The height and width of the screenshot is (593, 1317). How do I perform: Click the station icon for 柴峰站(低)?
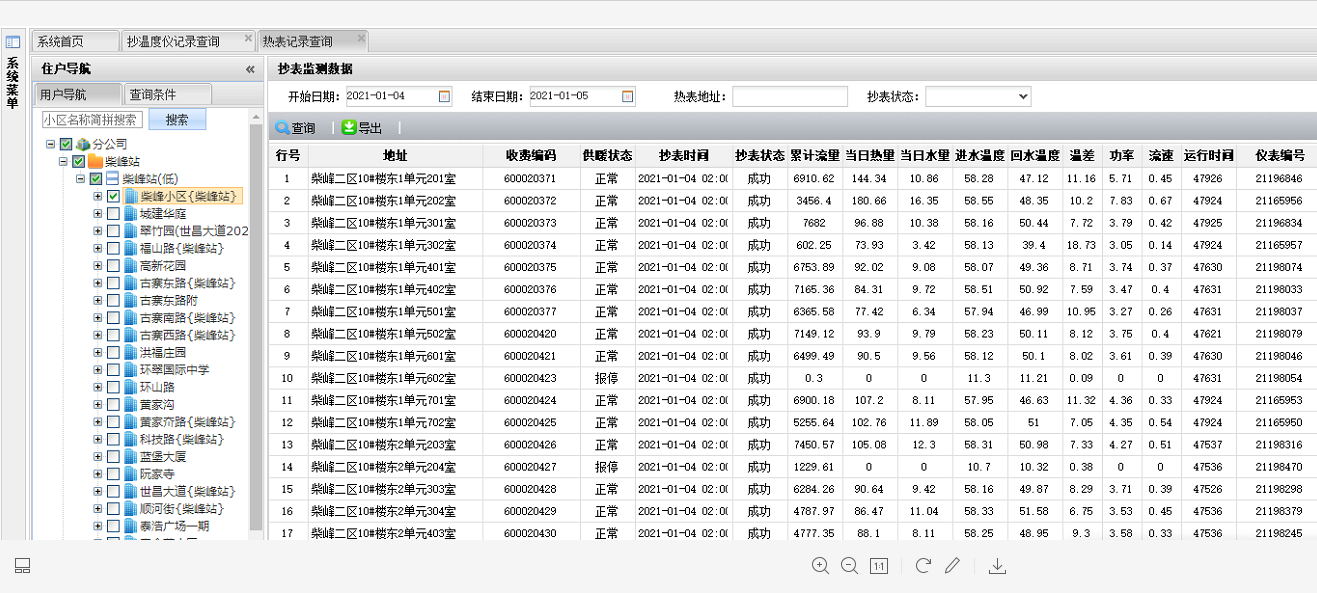(113, 179)
